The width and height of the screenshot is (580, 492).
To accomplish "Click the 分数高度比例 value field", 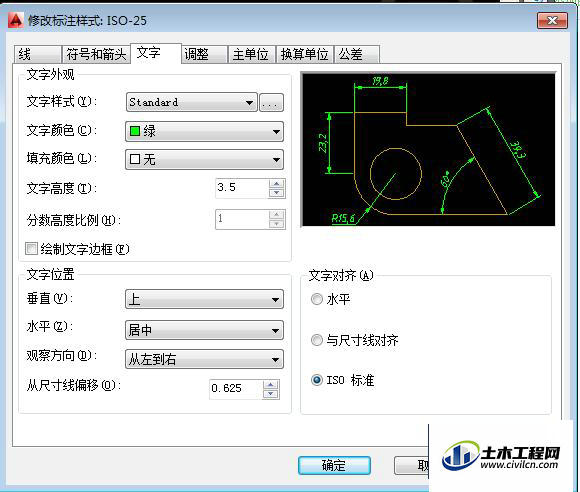I will click(242, 219).
